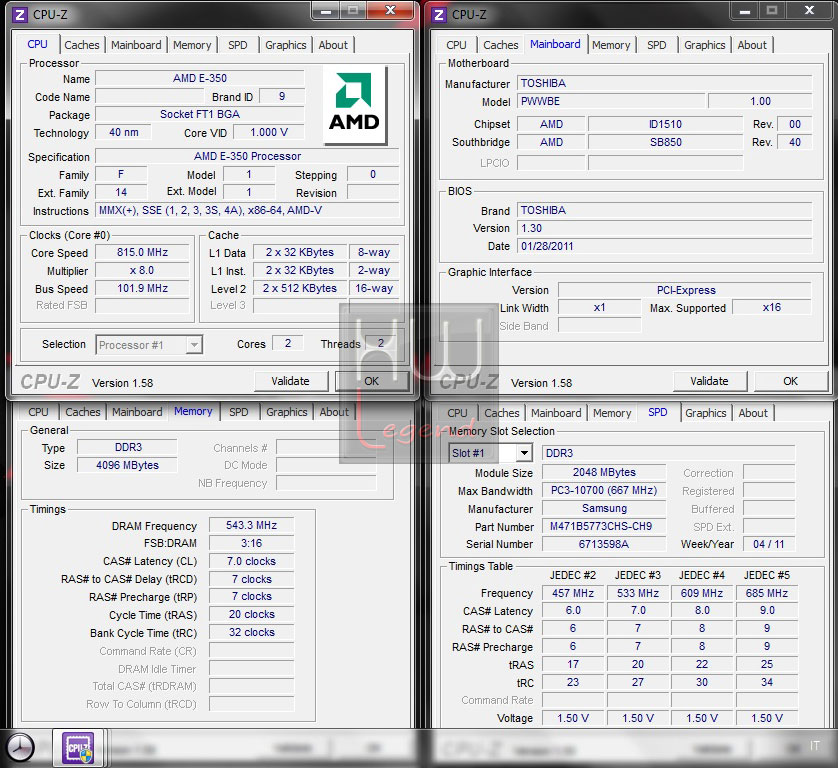Open SPD tab in the Memory window
This screenshot has height=768, width=838.
coord(239,412)
